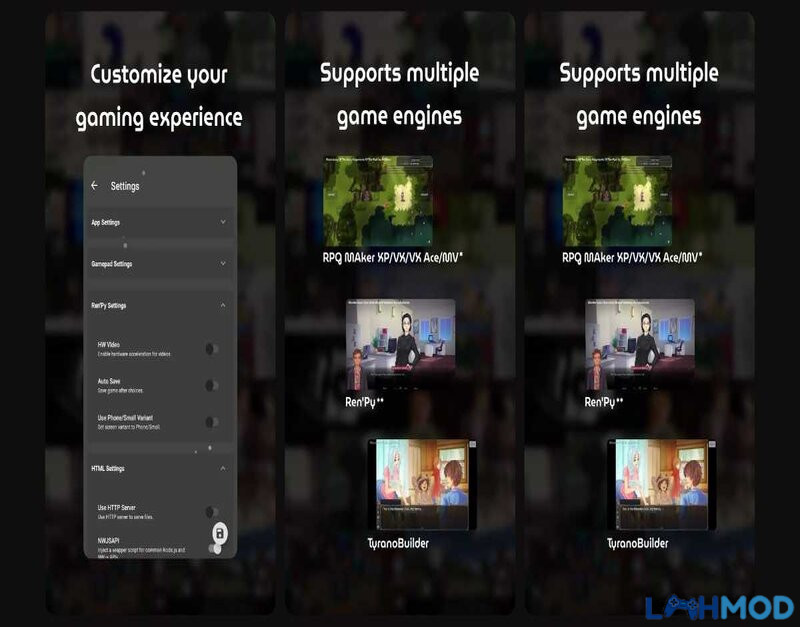The width and height of the screenshot is (800, 627).
Task: Click the TyranoBuilder caption in right card
Action: [637, 543]
